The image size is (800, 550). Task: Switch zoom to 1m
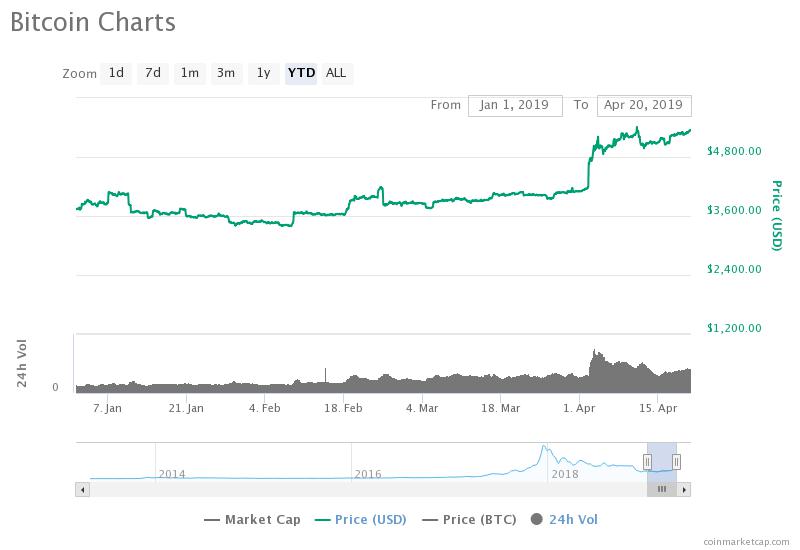(189, 73)
